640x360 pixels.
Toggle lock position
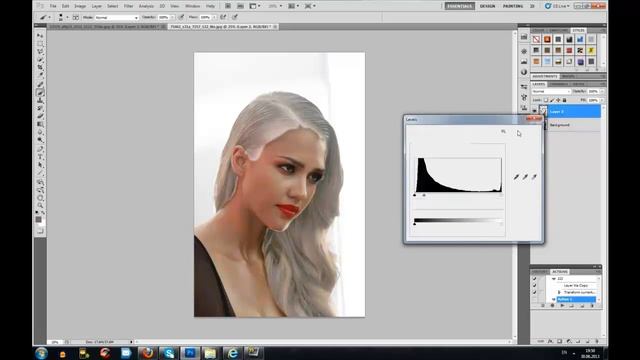(x=558, y=100)
